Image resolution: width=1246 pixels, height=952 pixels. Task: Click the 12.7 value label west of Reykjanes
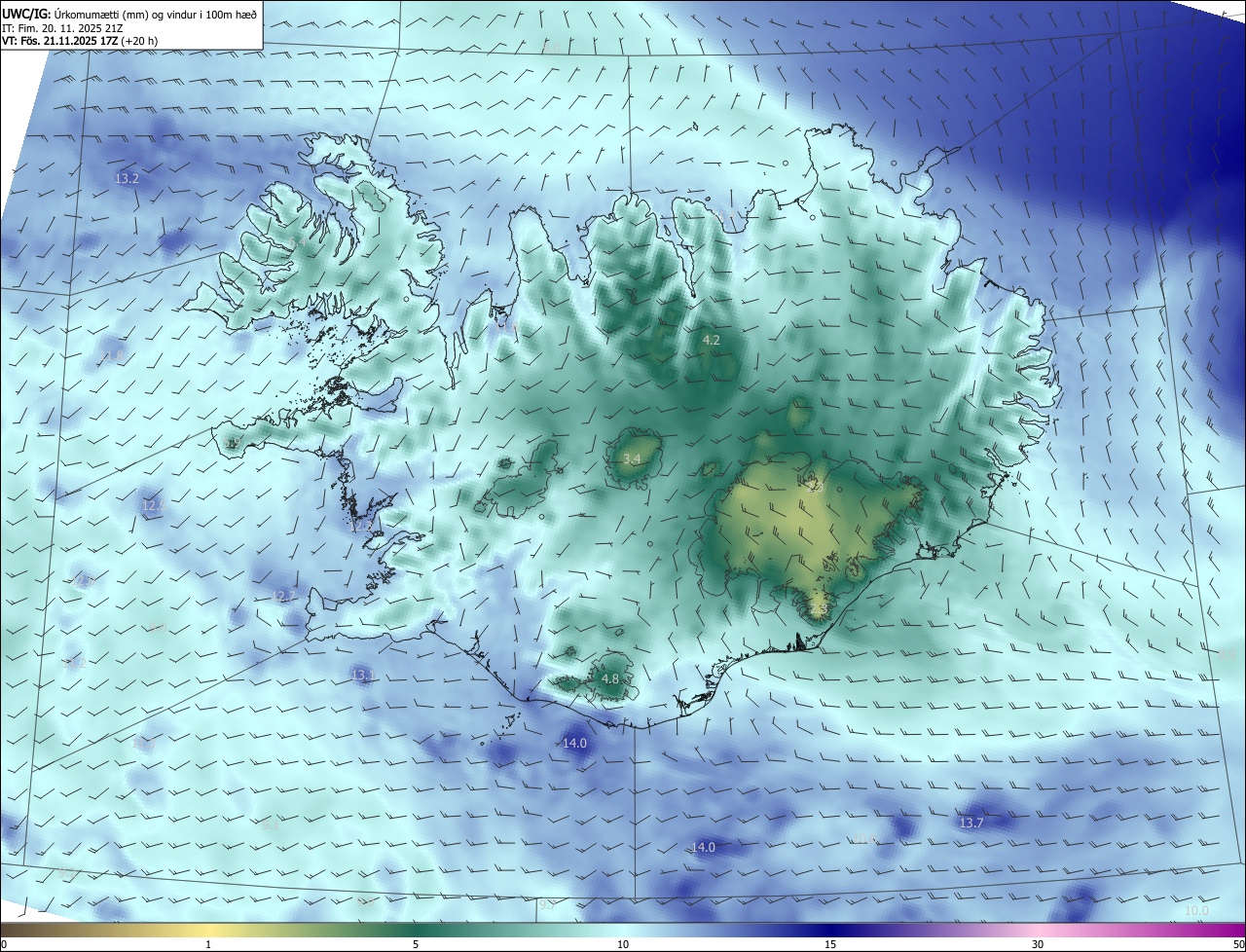point(284,596)
